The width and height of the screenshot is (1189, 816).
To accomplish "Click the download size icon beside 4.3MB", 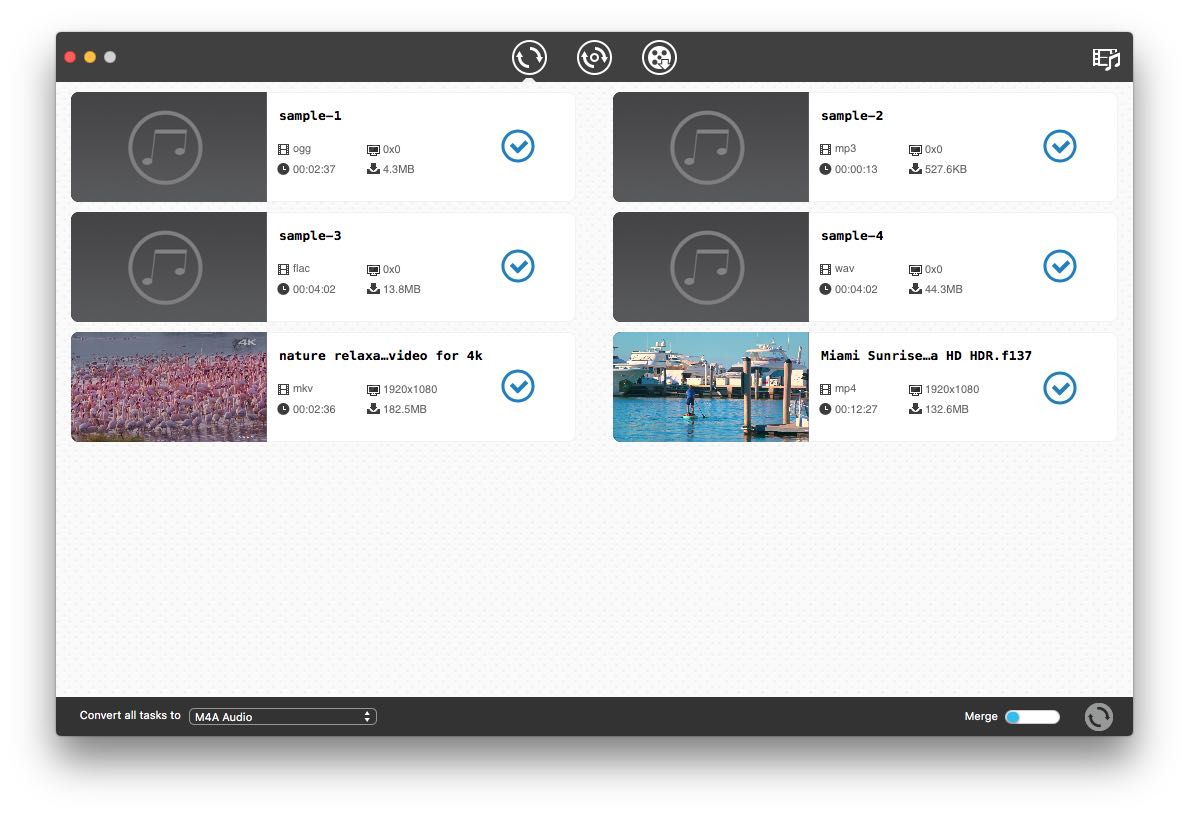I will click(x=373, y=168).
